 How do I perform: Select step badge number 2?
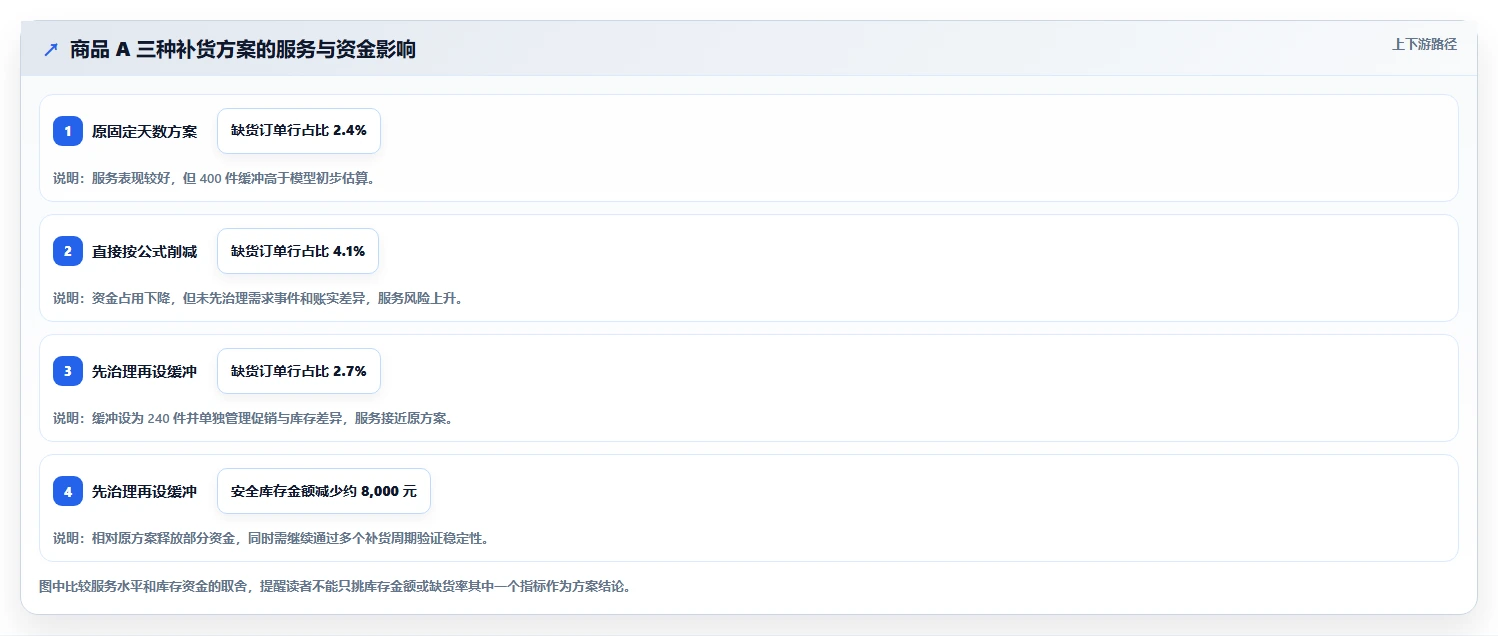[x=68, y=251]
